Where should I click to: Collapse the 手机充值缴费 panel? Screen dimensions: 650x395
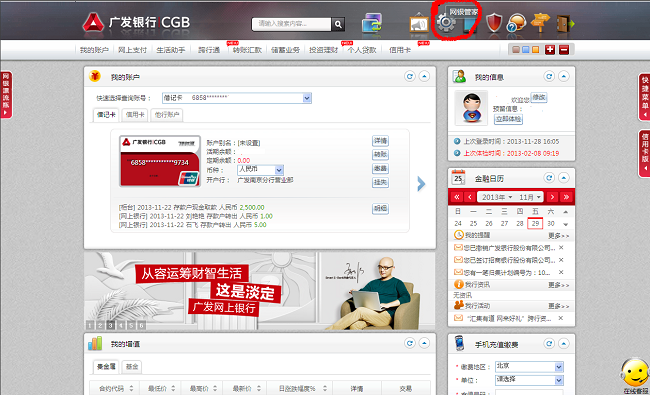point(563,344)
